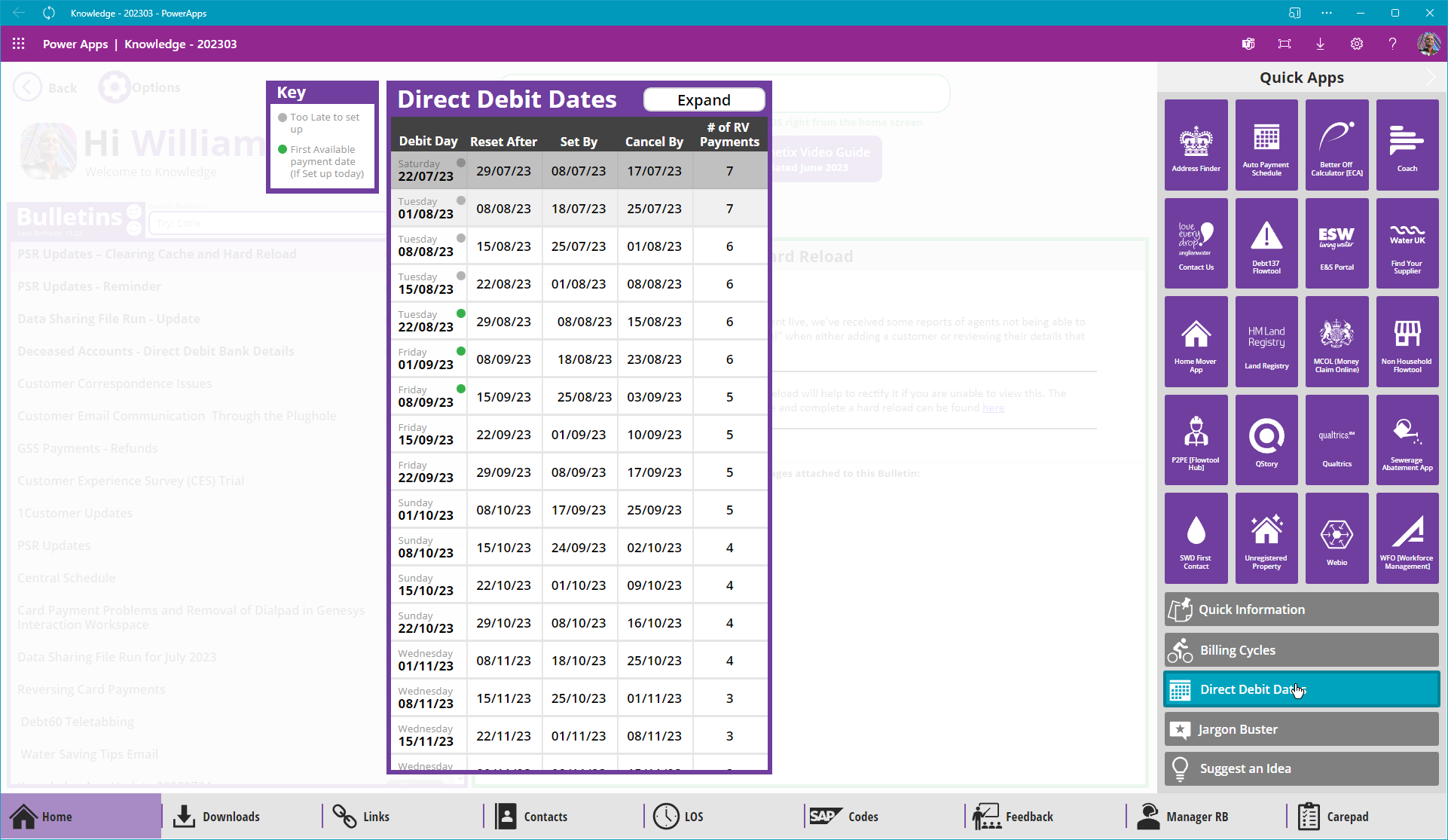Open Debt137 Flowtool warning tile
This screenshot has height=840, width=1448.
coord(1266,243)
